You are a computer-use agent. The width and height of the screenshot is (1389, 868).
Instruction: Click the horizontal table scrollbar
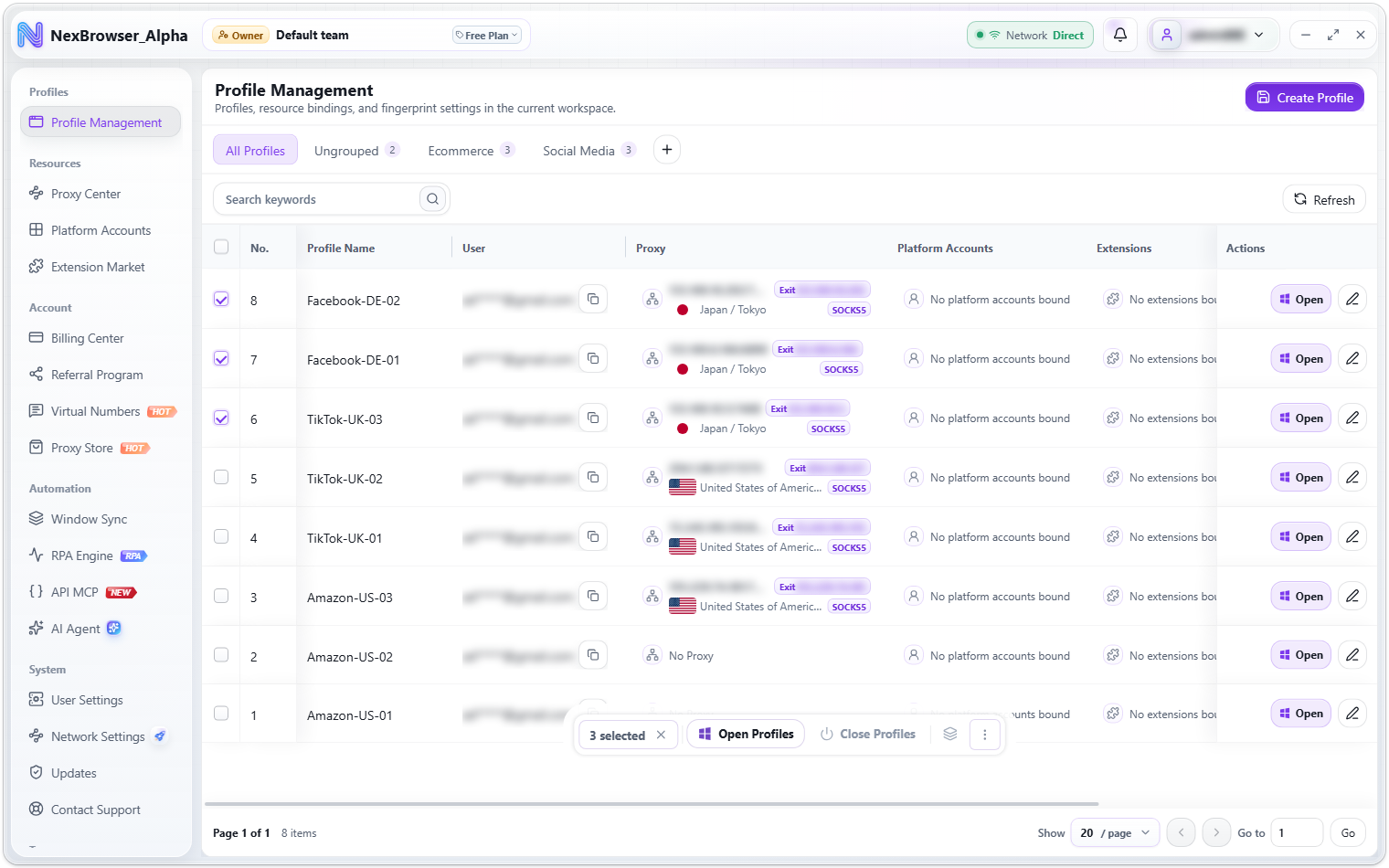[652, 804]
